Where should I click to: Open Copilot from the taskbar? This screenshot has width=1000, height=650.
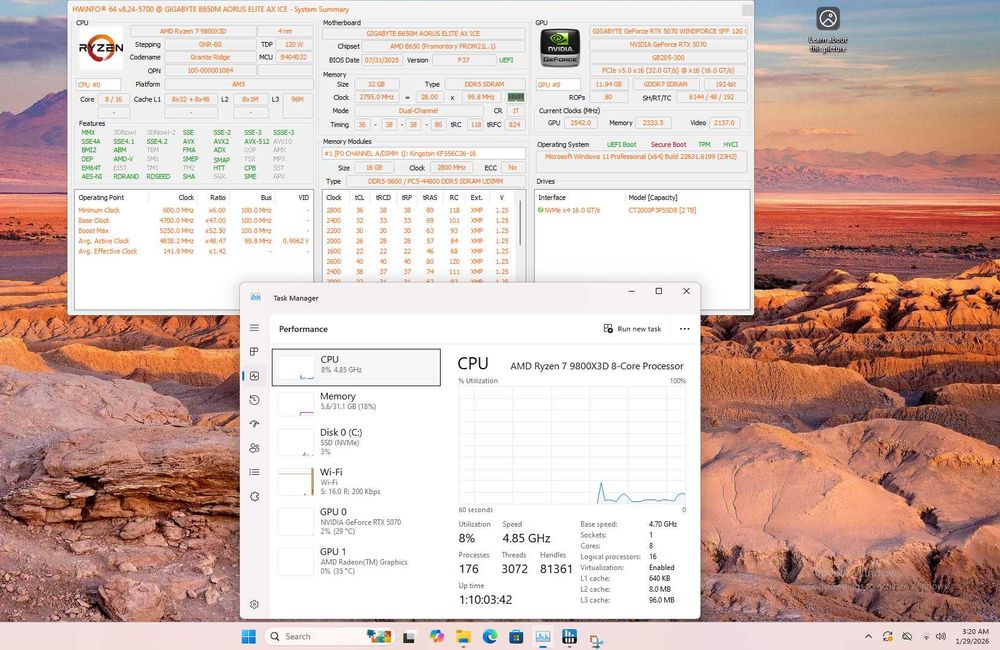tap(436, 636)
